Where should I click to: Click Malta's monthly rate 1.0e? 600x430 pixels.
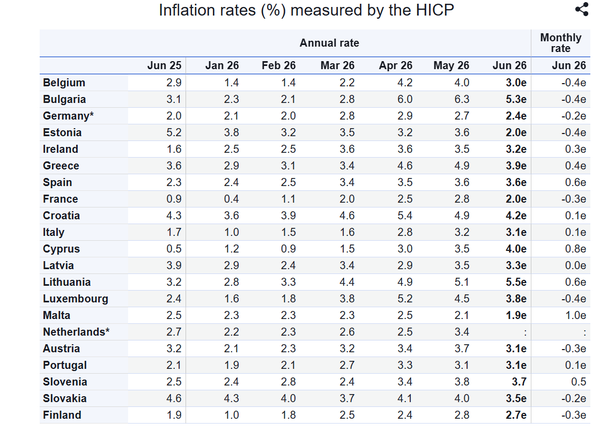[x=576, y=316]
